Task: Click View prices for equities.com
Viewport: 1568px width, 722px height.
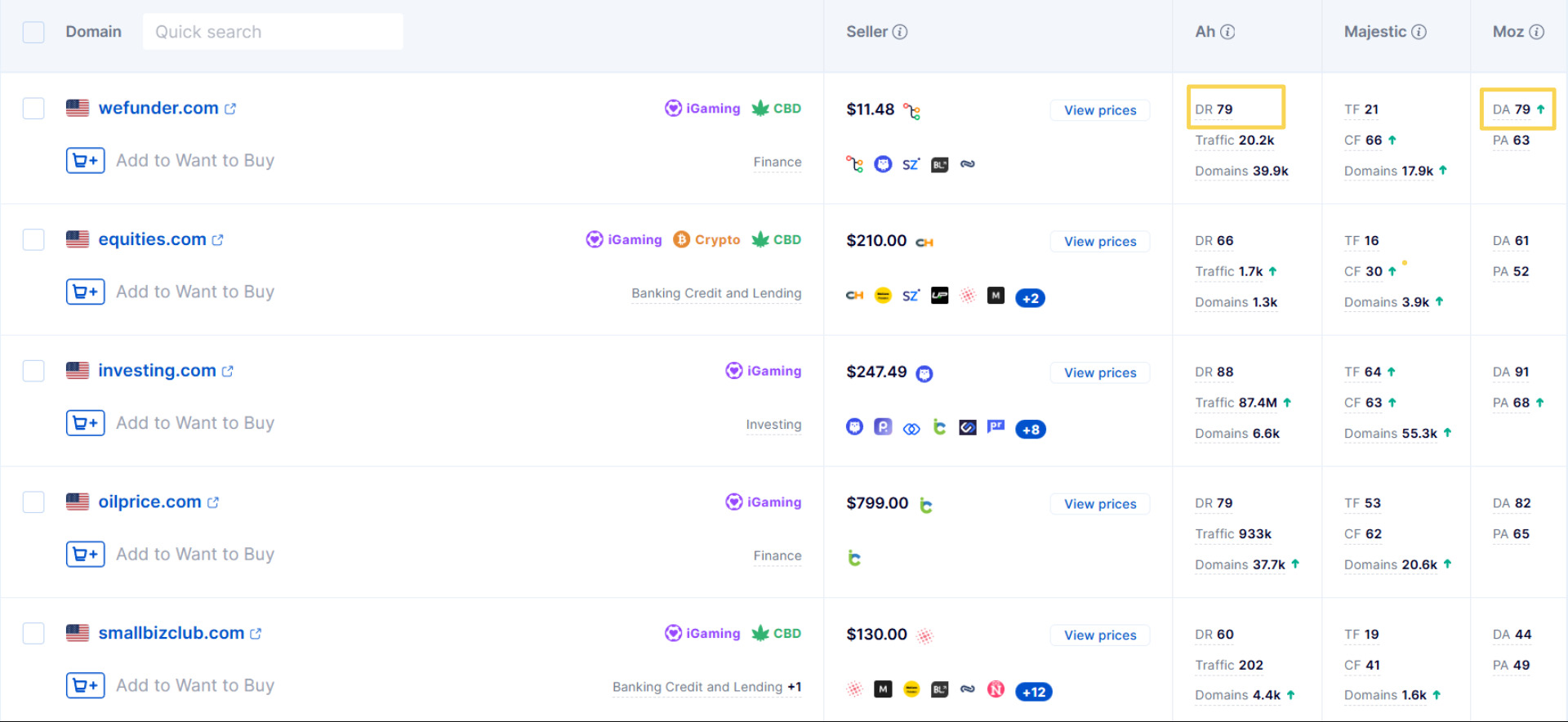Action: (x=1100, y=242)
